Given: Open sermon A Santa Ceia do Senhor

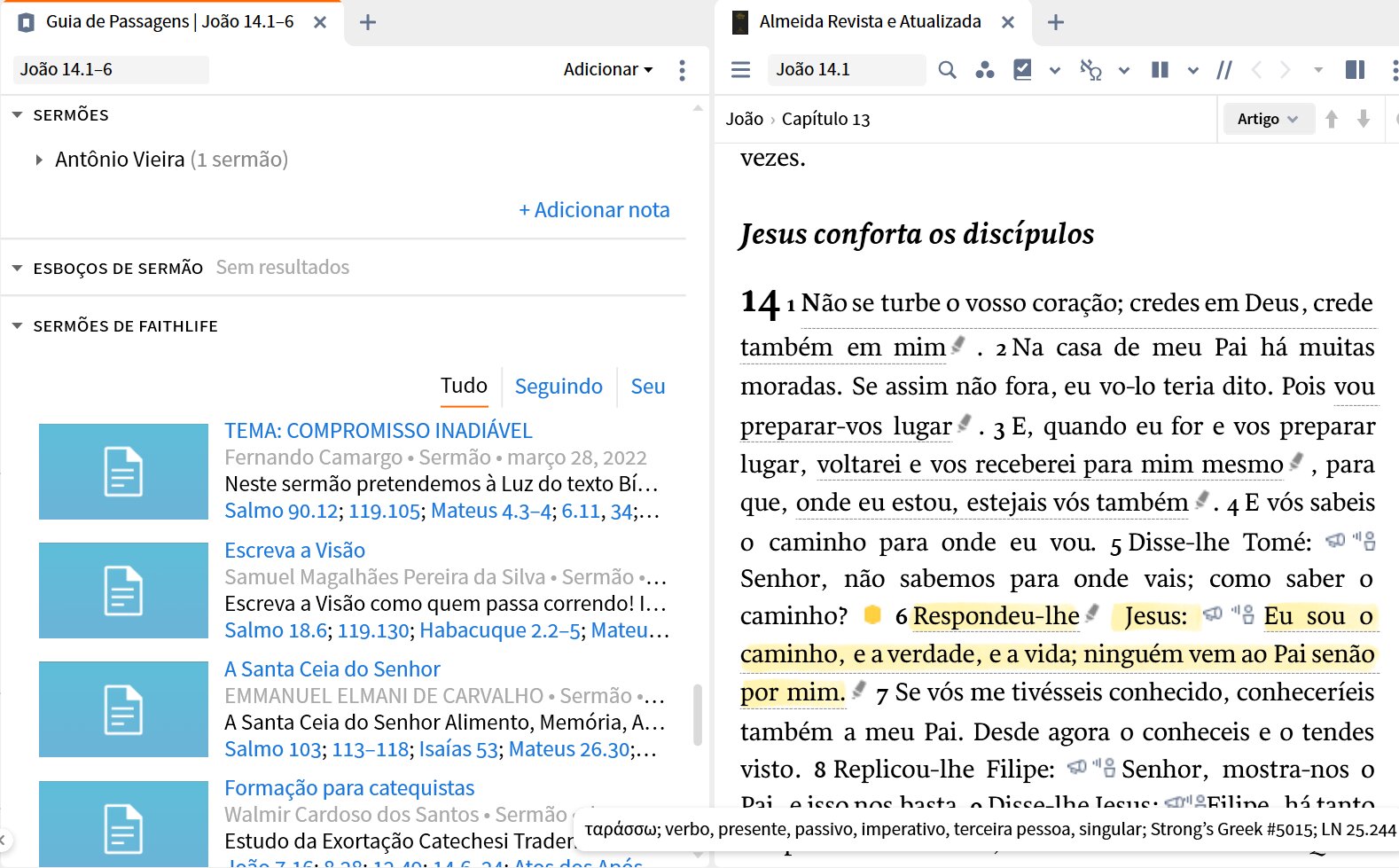Looking at the screenshot, I should [332, 669].
